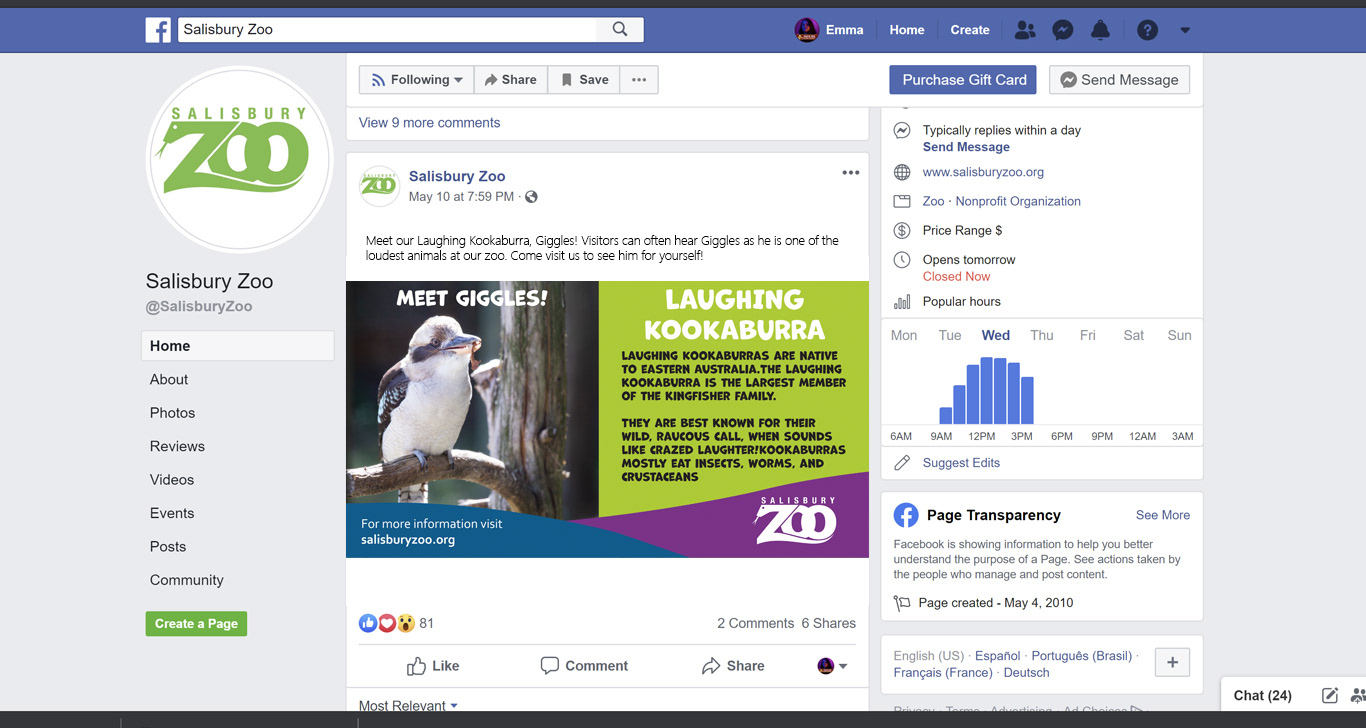The image size is (1366, 728).
Task: Like the kookaburra post
Action: 433,666
